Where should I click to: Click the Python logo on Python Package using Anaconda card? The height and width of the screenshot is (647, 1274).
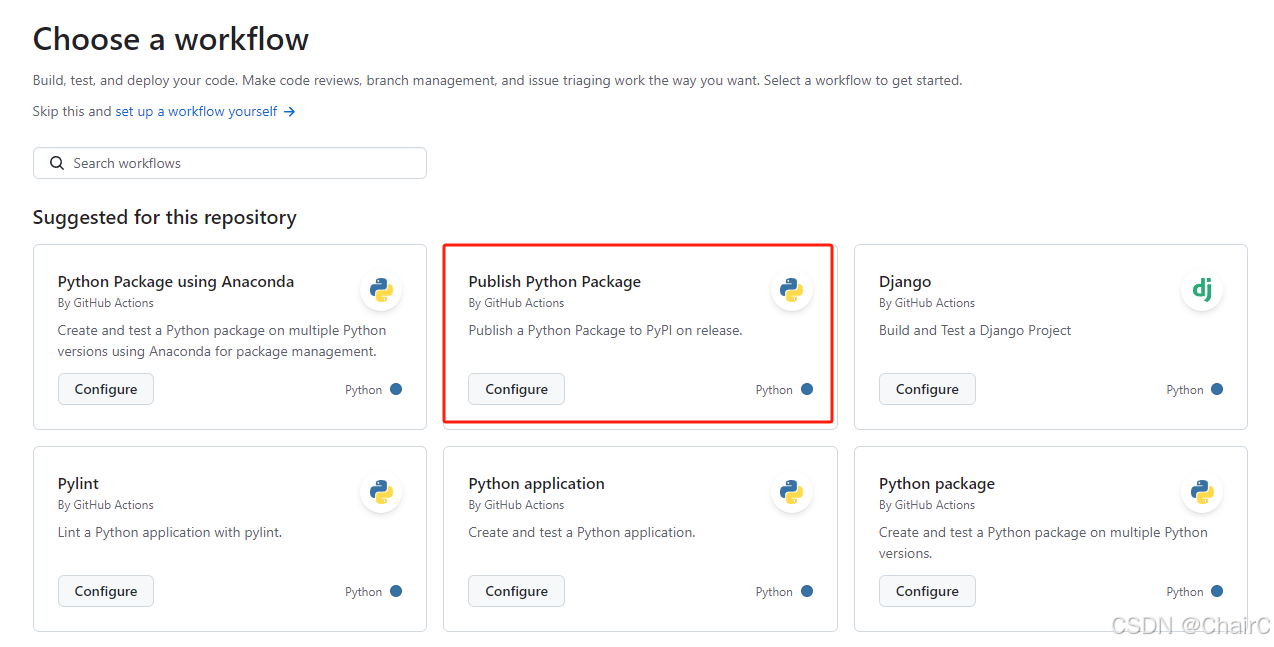pos(381,290)
